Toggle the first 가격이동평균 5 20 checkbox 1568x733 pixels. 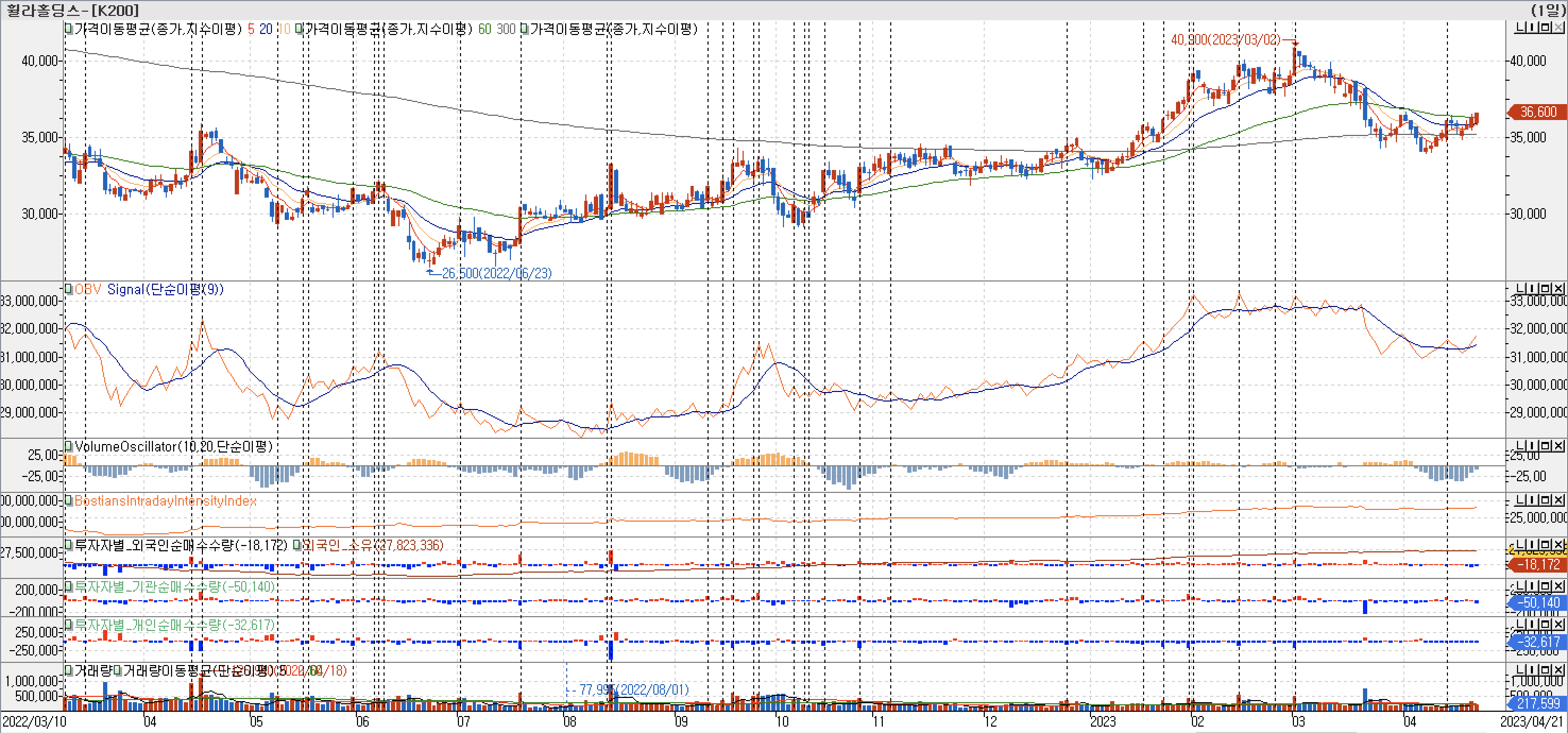[69, 29]
